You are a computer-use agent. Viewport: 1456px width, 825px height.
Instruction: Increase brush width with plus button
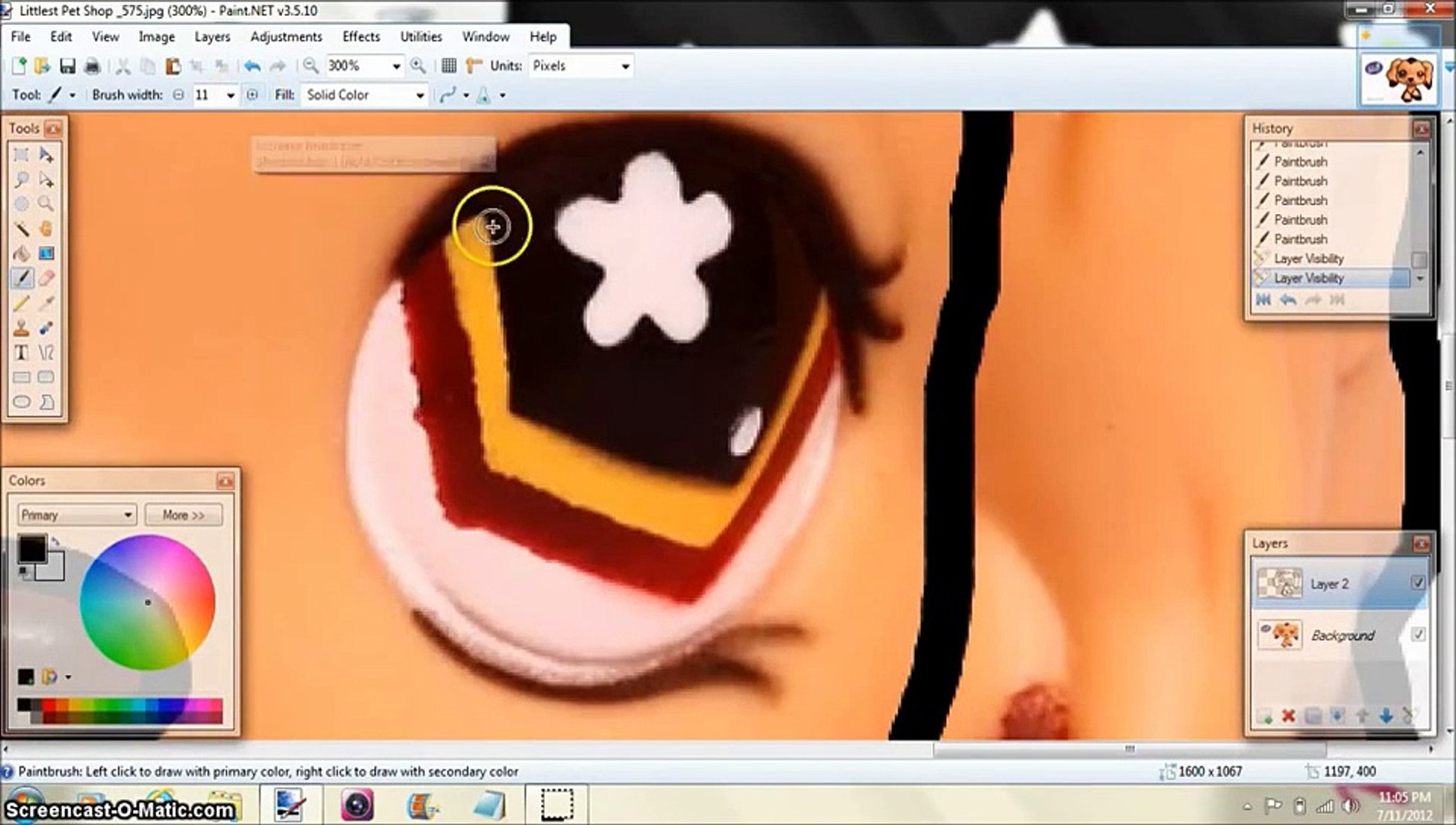[x=252, y=95]
